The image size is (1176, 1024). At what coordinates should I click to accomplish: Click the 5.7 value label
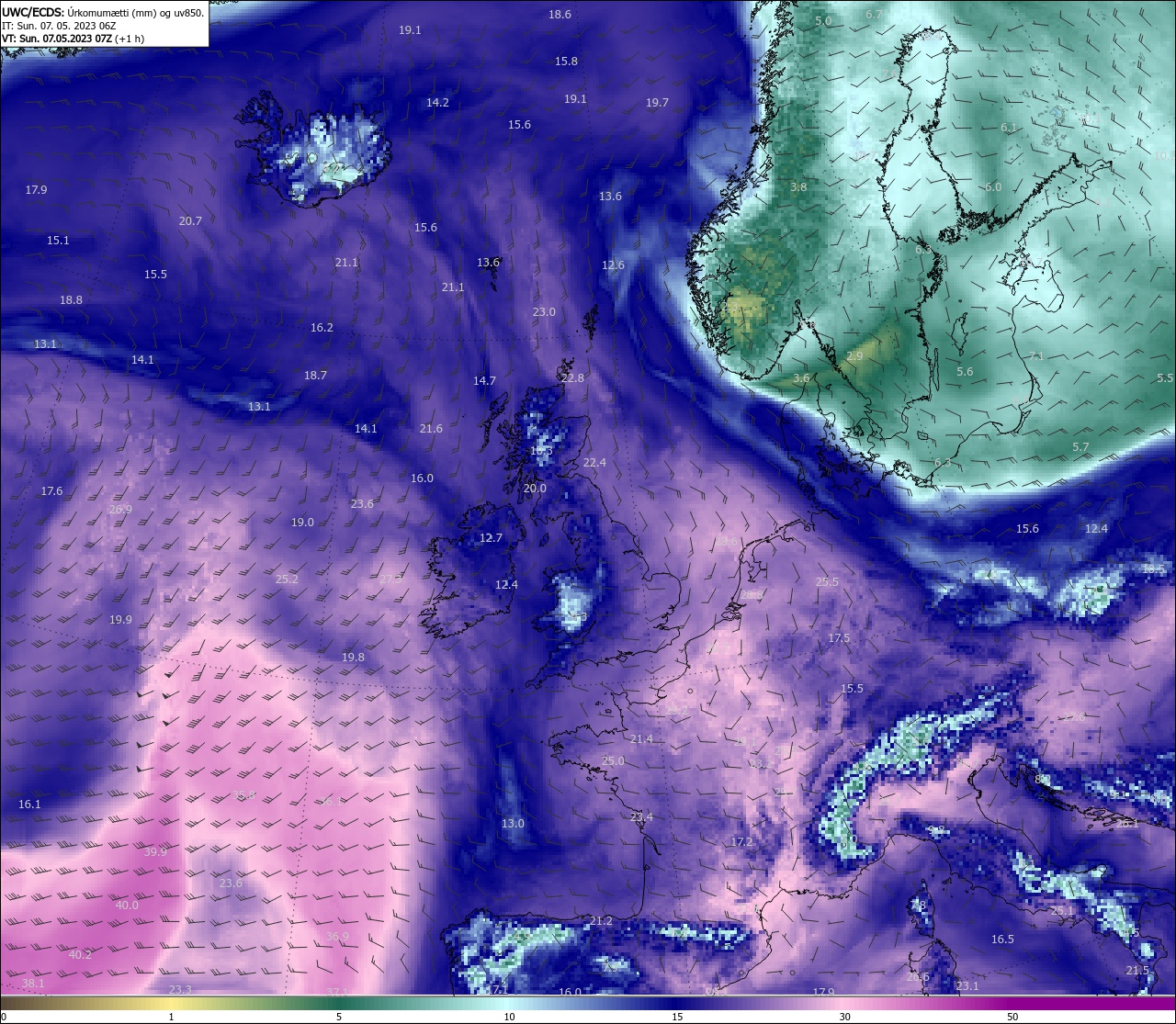pos(1080,447)
